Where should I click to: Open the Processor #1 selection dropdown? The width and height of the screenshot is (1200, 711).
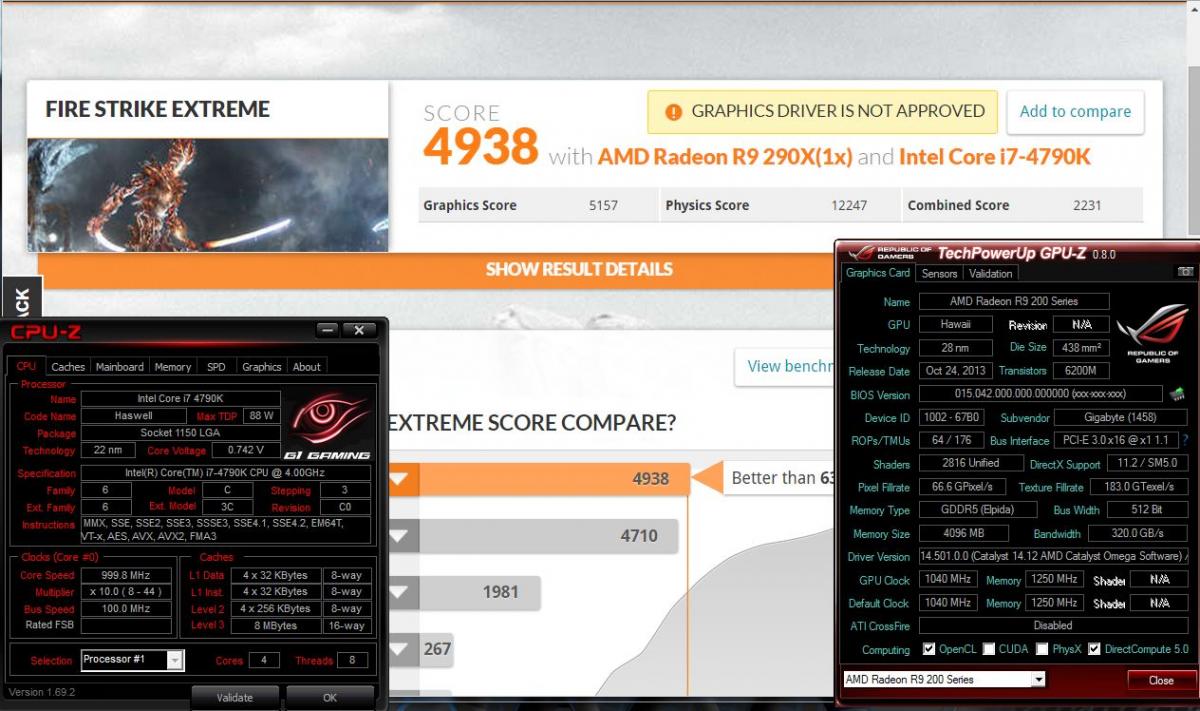click(175, 660)
